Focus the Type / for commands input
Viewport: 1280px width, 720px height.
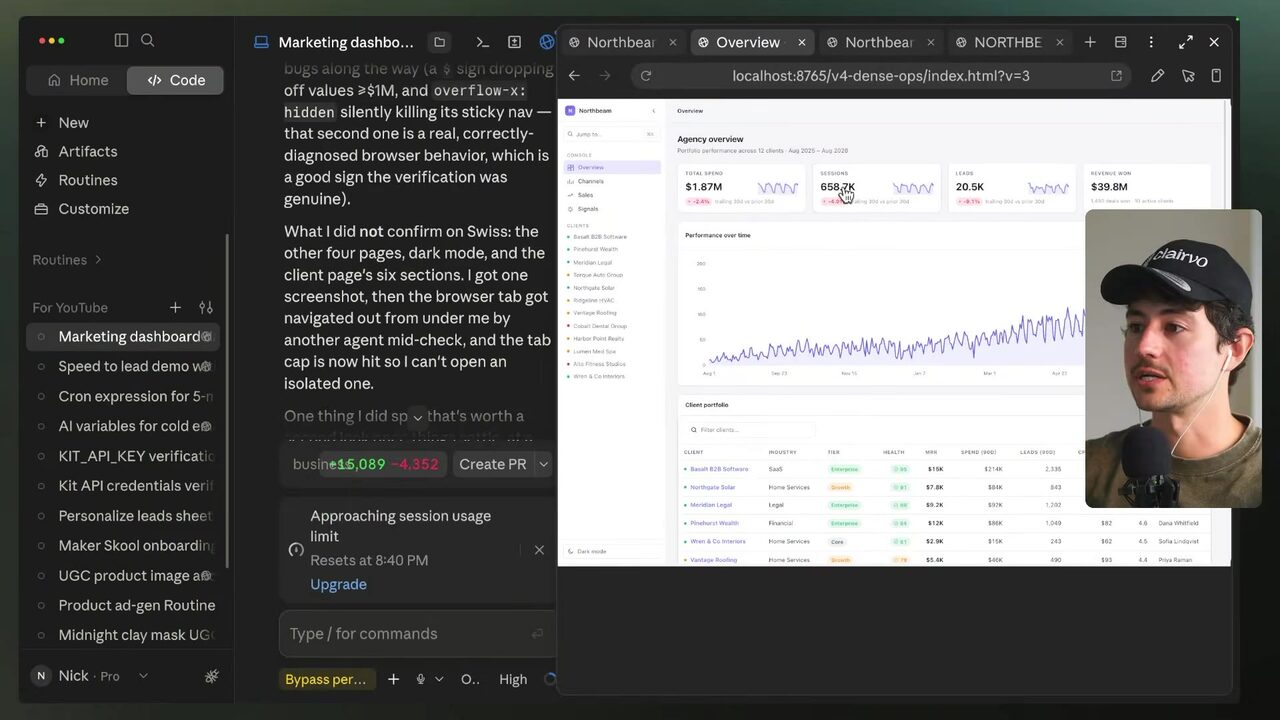(x=416, y=634)
